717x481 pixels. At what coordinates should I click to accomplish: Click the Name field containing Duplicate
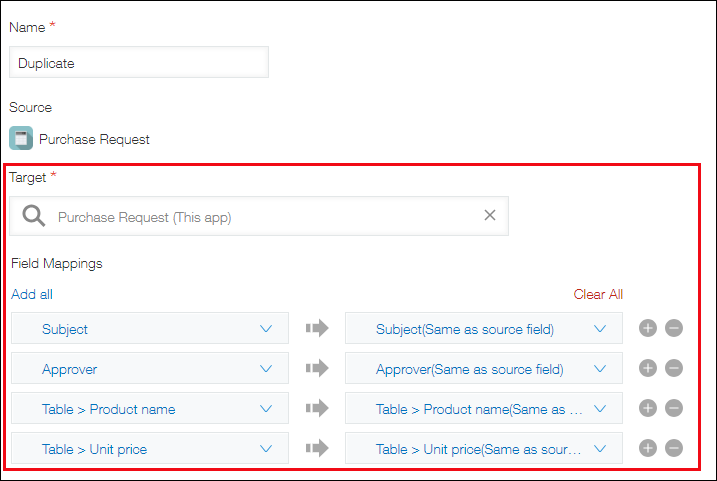coord(139,62)
